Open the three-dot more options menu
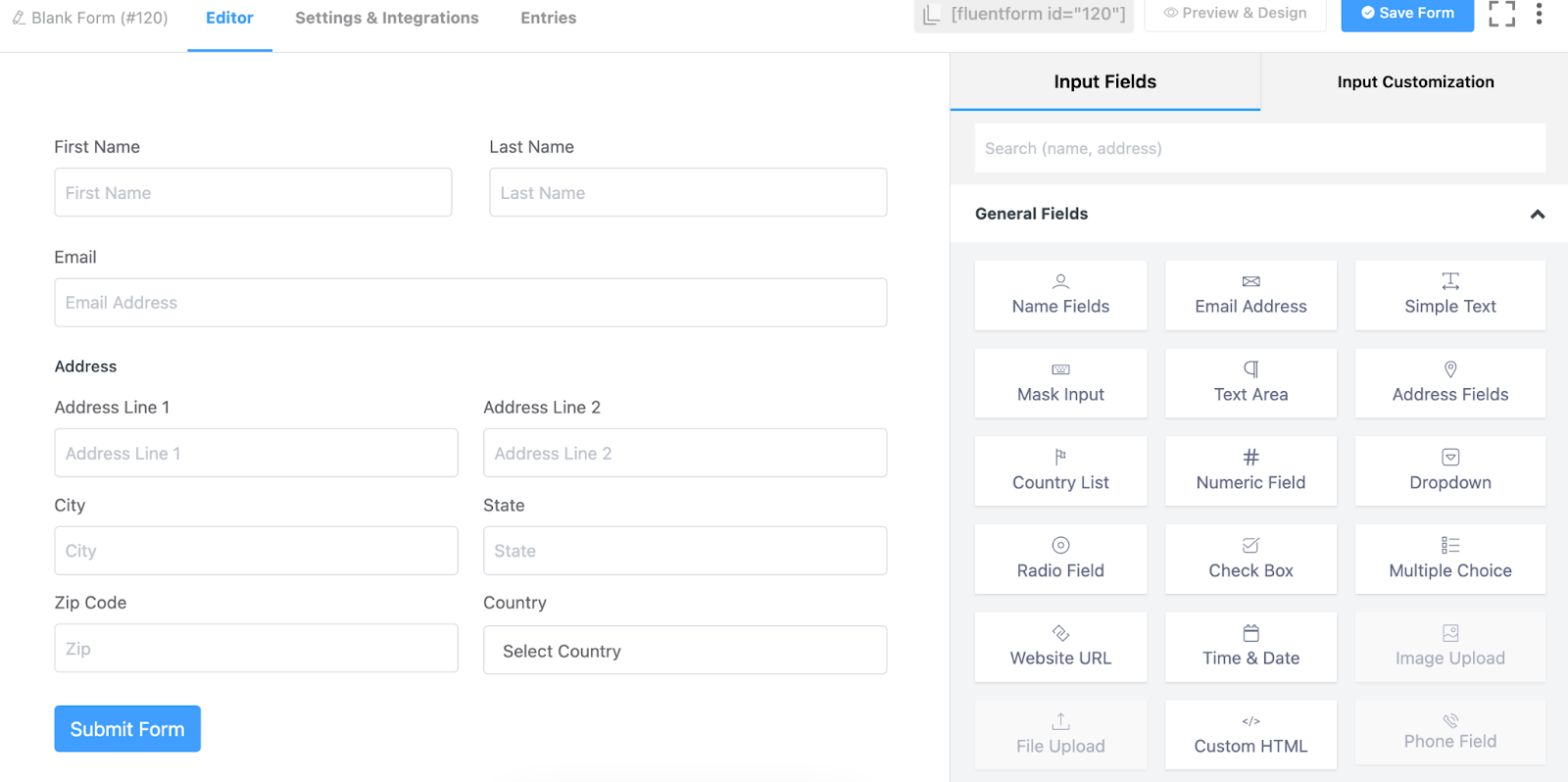 [x=1539, y=14]
